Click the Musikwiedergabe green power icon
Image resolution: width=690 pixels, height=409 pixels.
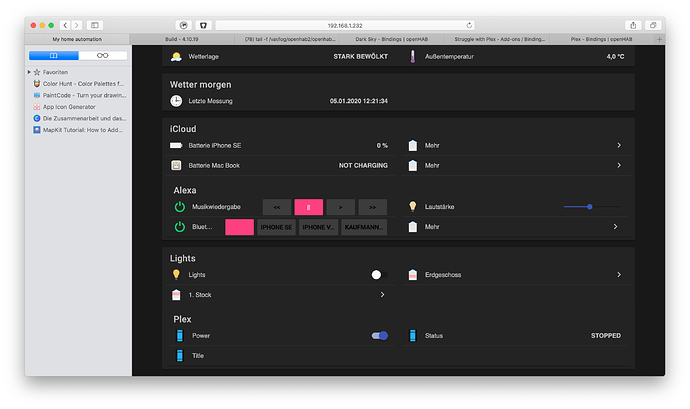[x=180, y=207]
